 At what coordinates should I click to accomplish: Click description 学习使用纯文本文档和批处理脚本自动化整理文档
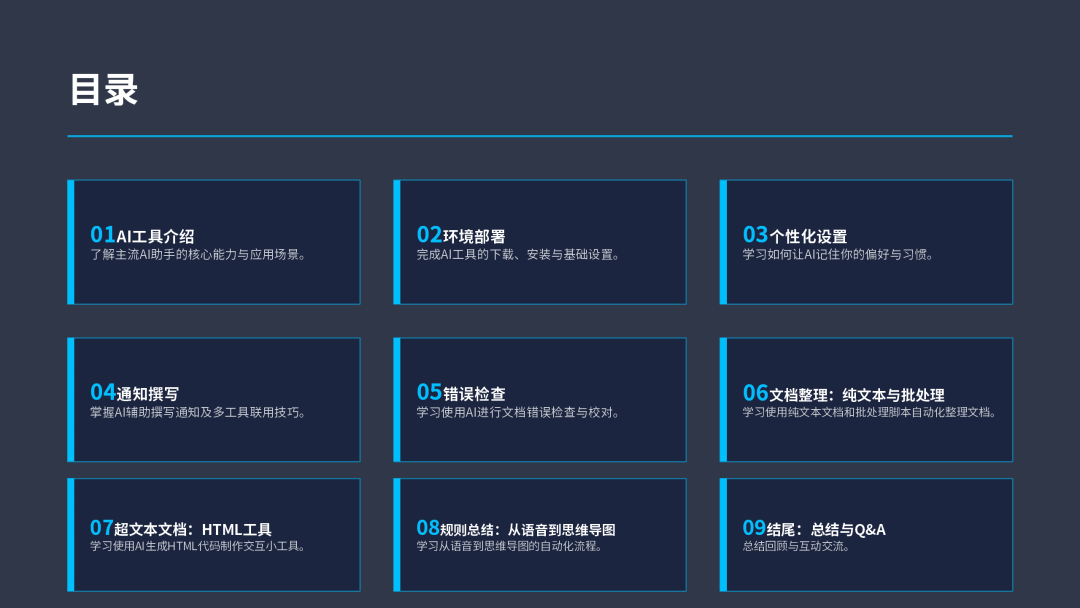click(870, 412)
